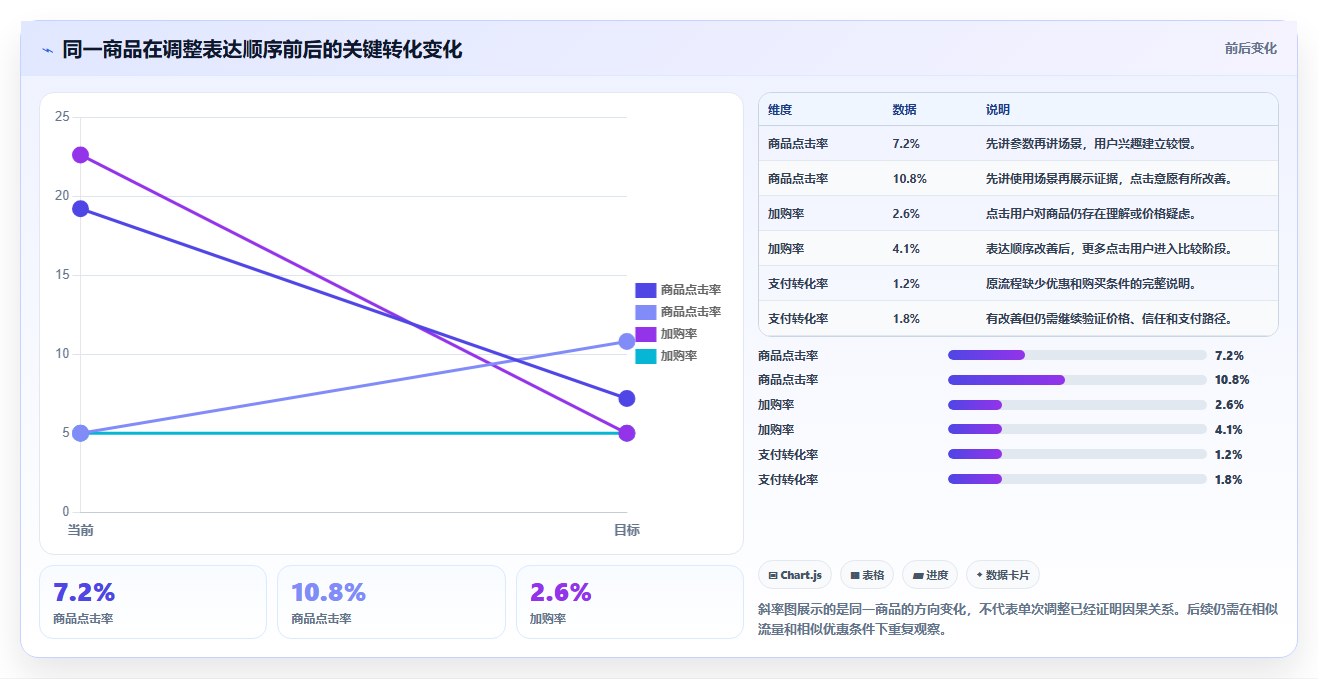The width and height of the screenshot is (1318, 679).
Task: Click the Chart.js tag
Action: point(795,575)
